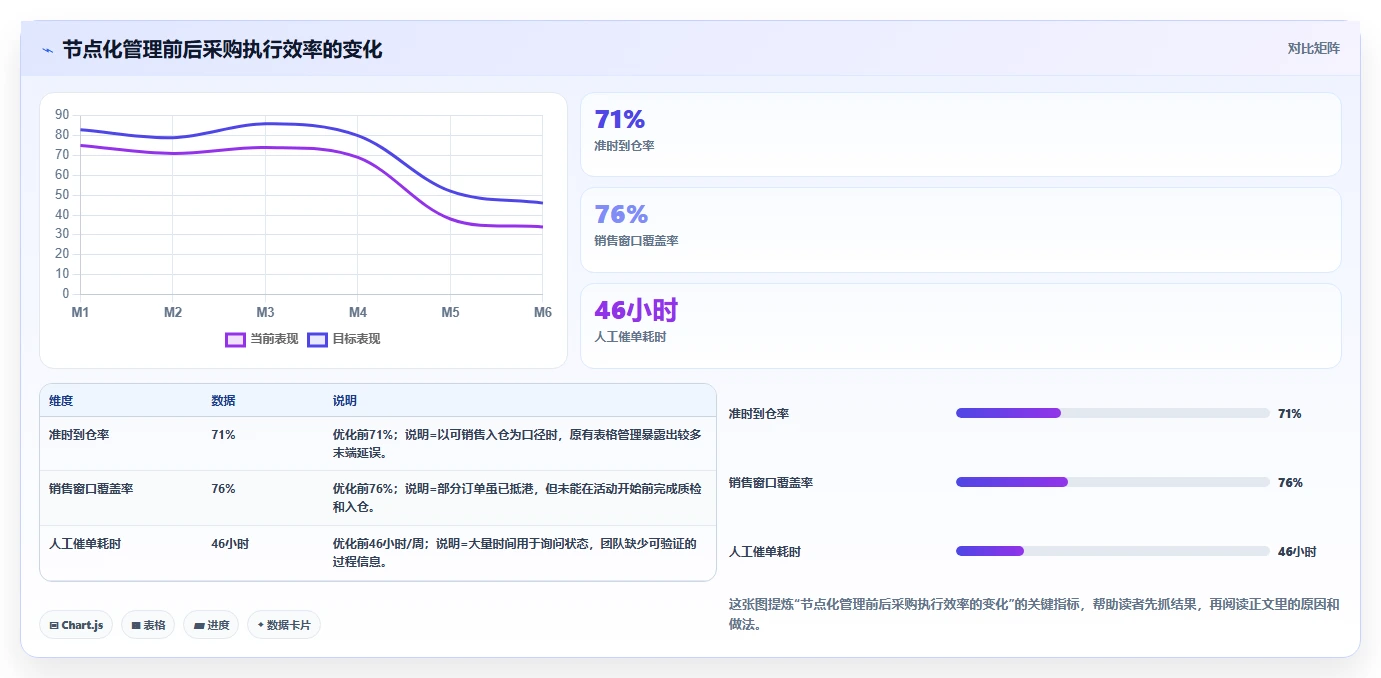Click the M4 label on the chart axis
The height and width of the screenshot is (678, 1381).
coord(358,313)
